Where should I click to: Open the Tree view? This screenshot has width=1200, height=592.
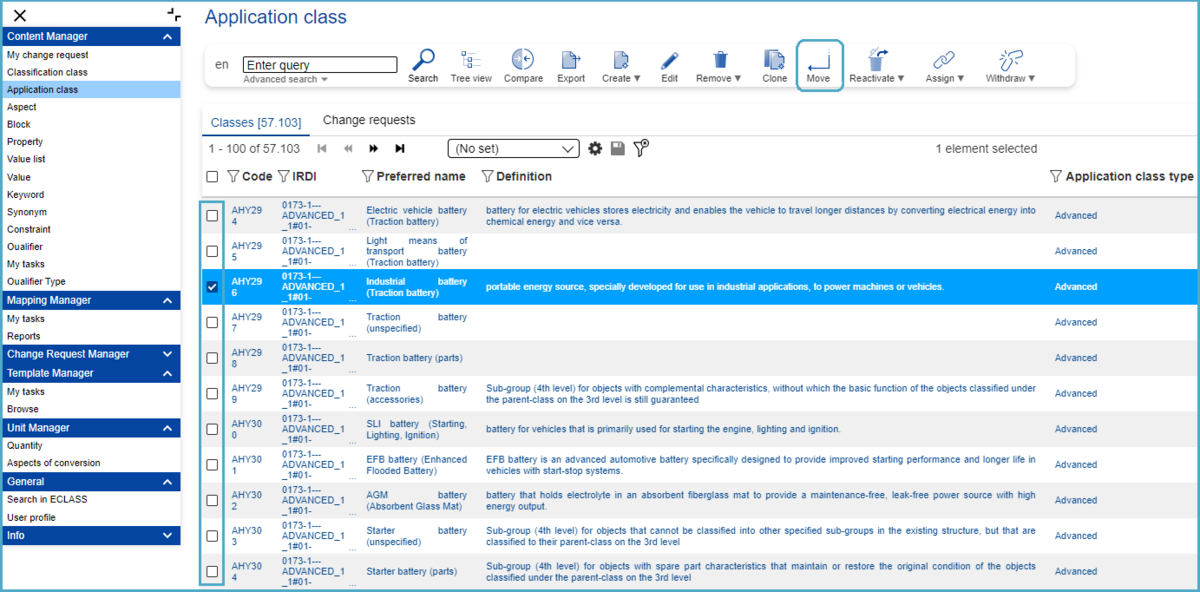coord(470,60)
